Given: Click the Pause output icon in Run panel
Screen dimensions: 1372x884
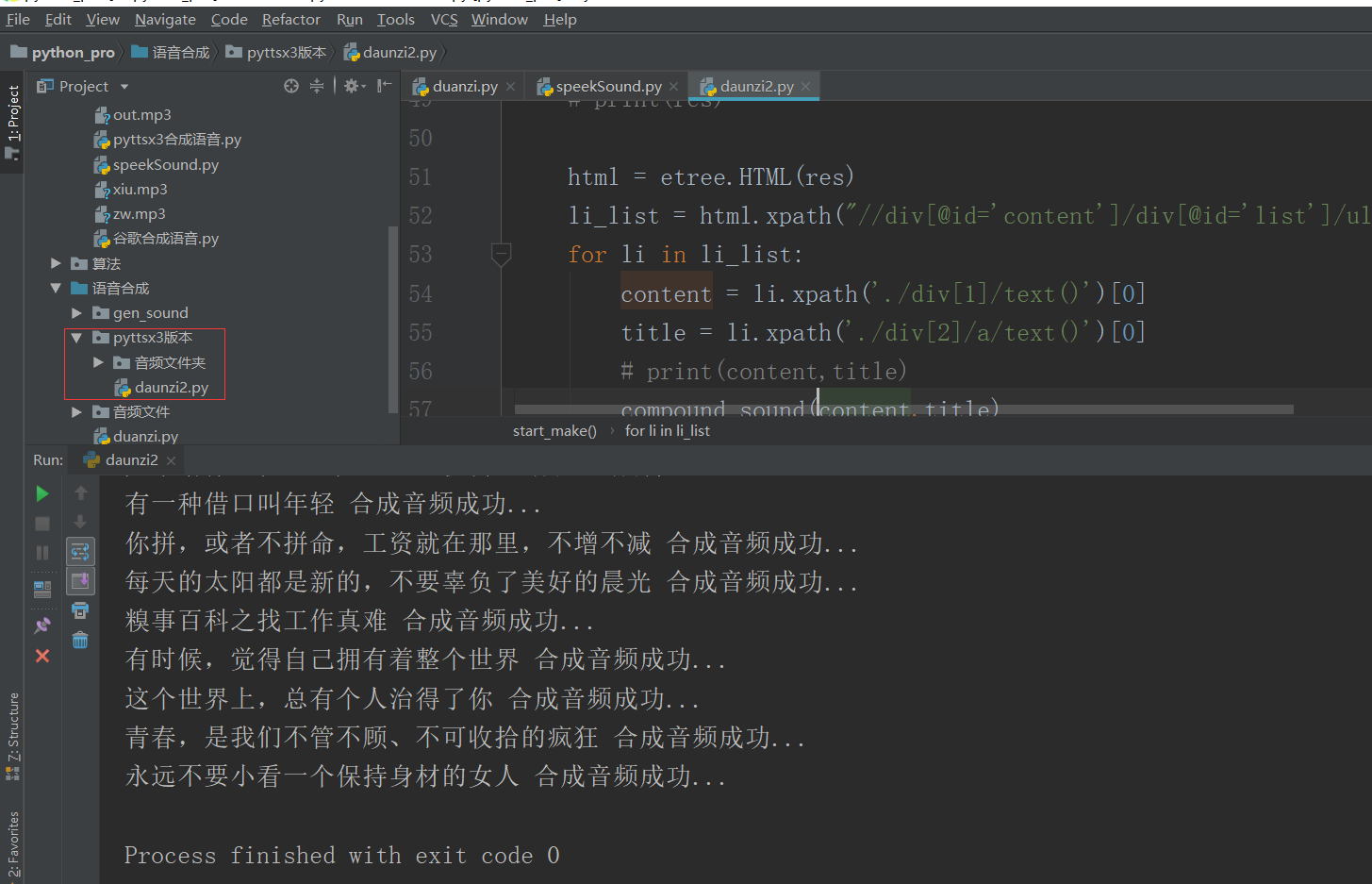Looking at the screenshot, I should click(x=41, y=553).
